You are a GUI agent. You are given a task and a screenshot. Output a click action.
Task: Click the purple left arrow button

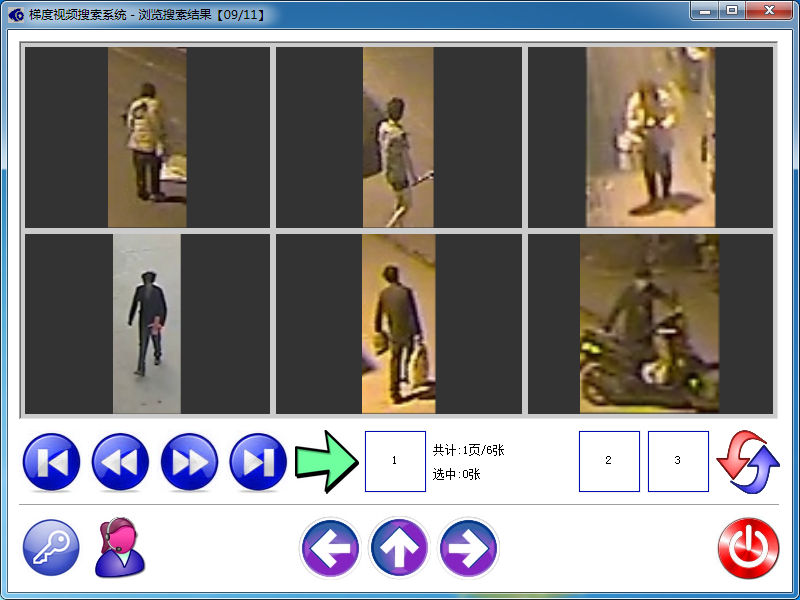pos(330,547)
